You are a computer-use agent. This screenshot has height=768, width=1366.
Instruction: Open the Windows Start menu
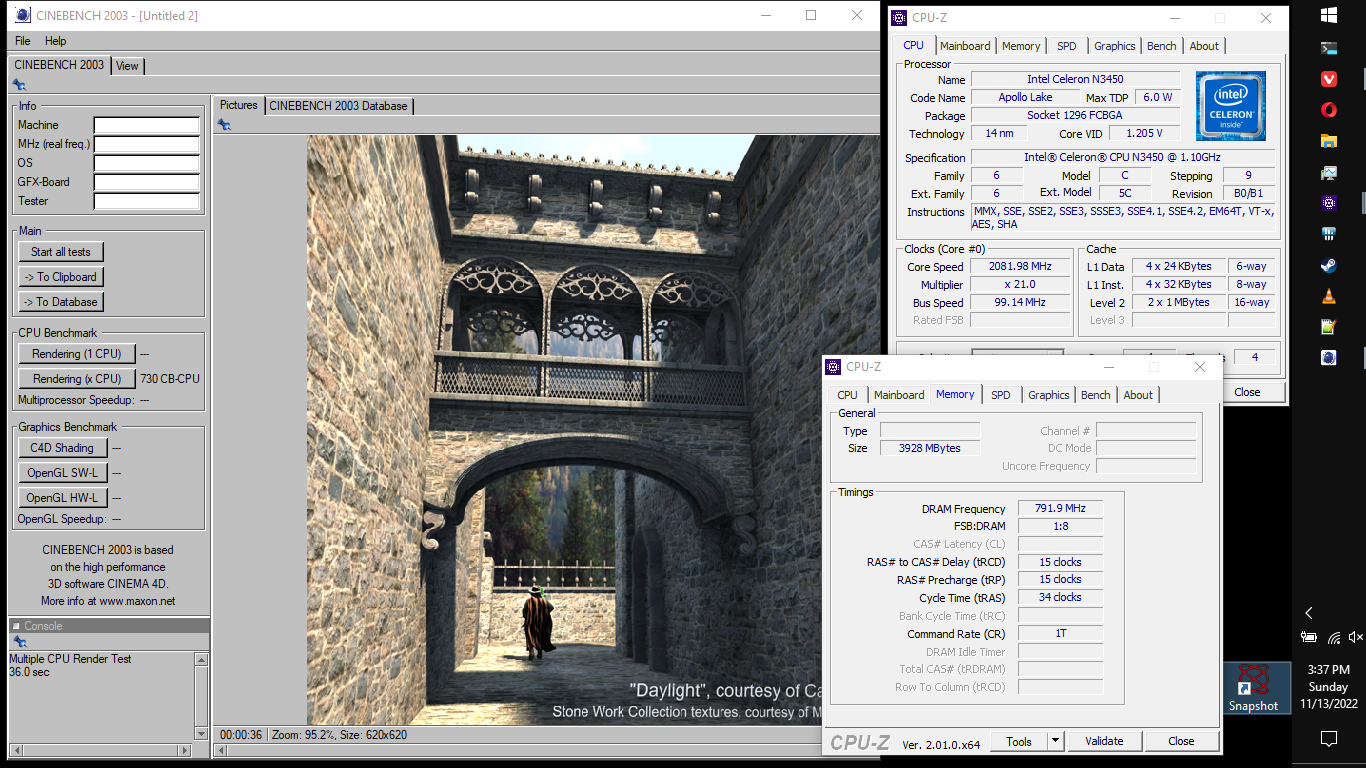pos(1329,15)
